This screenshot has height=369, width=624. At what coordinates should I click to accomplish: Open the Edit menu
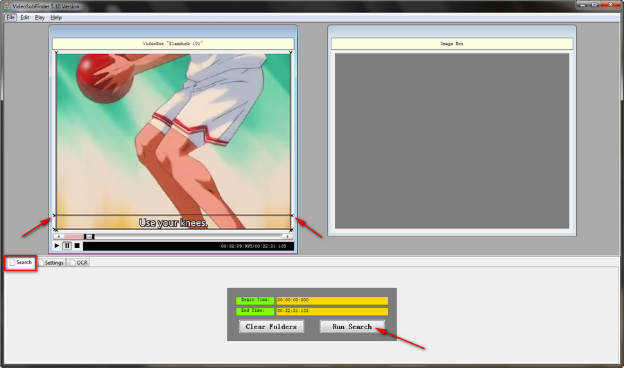point(25,18)
